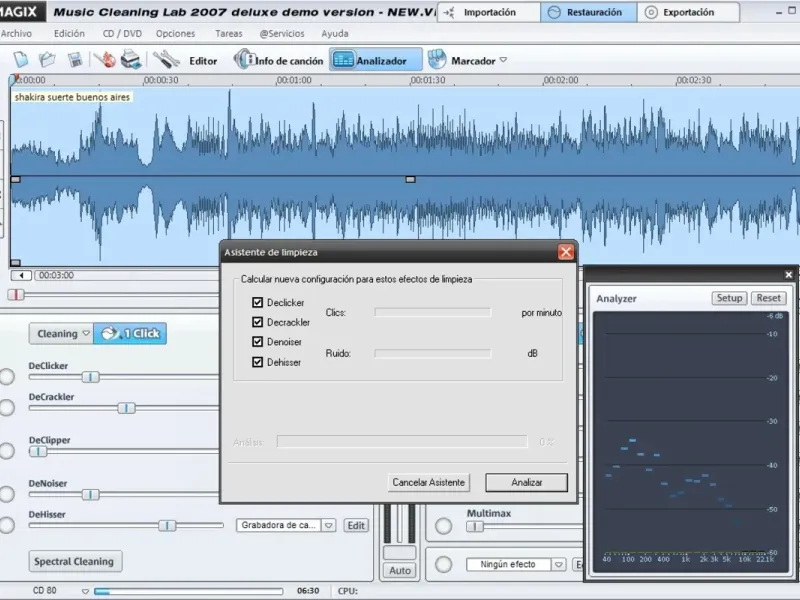The image size is (800, 600).
Task: Click the 1 Click cleaning button
Action: point(131,333)
